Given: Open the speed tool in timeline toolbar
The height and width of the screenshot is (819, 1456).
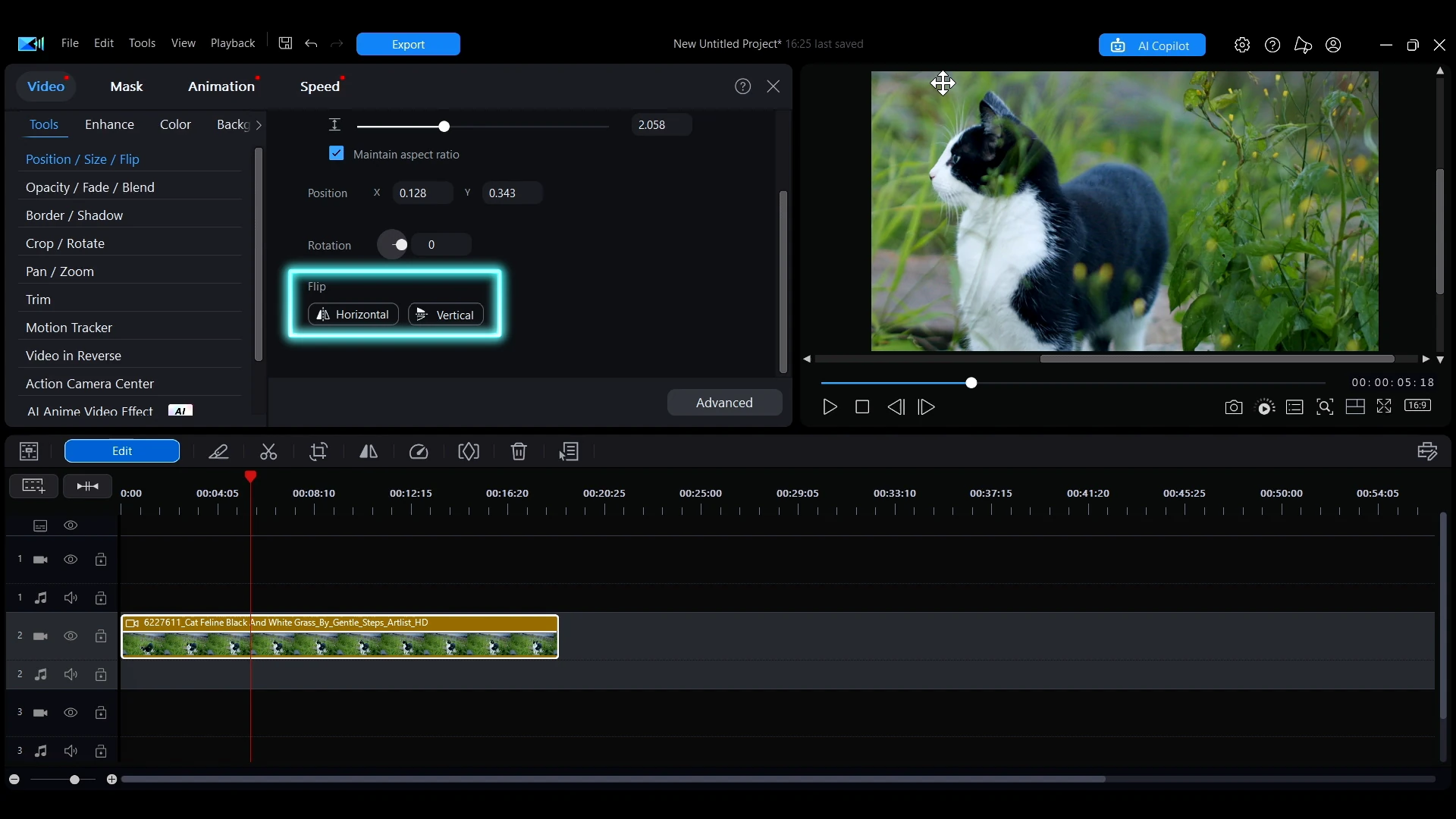Looking at the screenshot, I should click(x=419, y=452).
